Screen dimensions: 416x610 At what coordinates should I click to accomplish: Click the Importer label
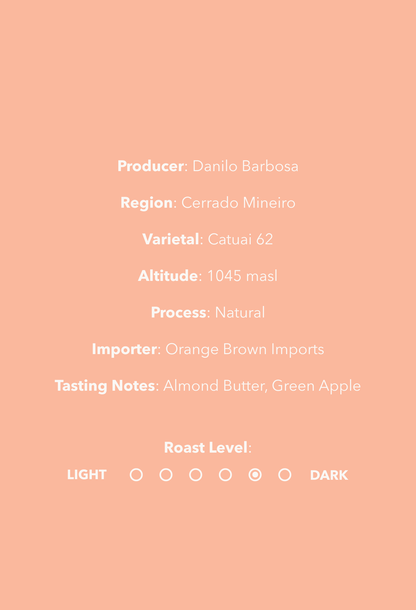pyautogui.click(x=125, y=349)
